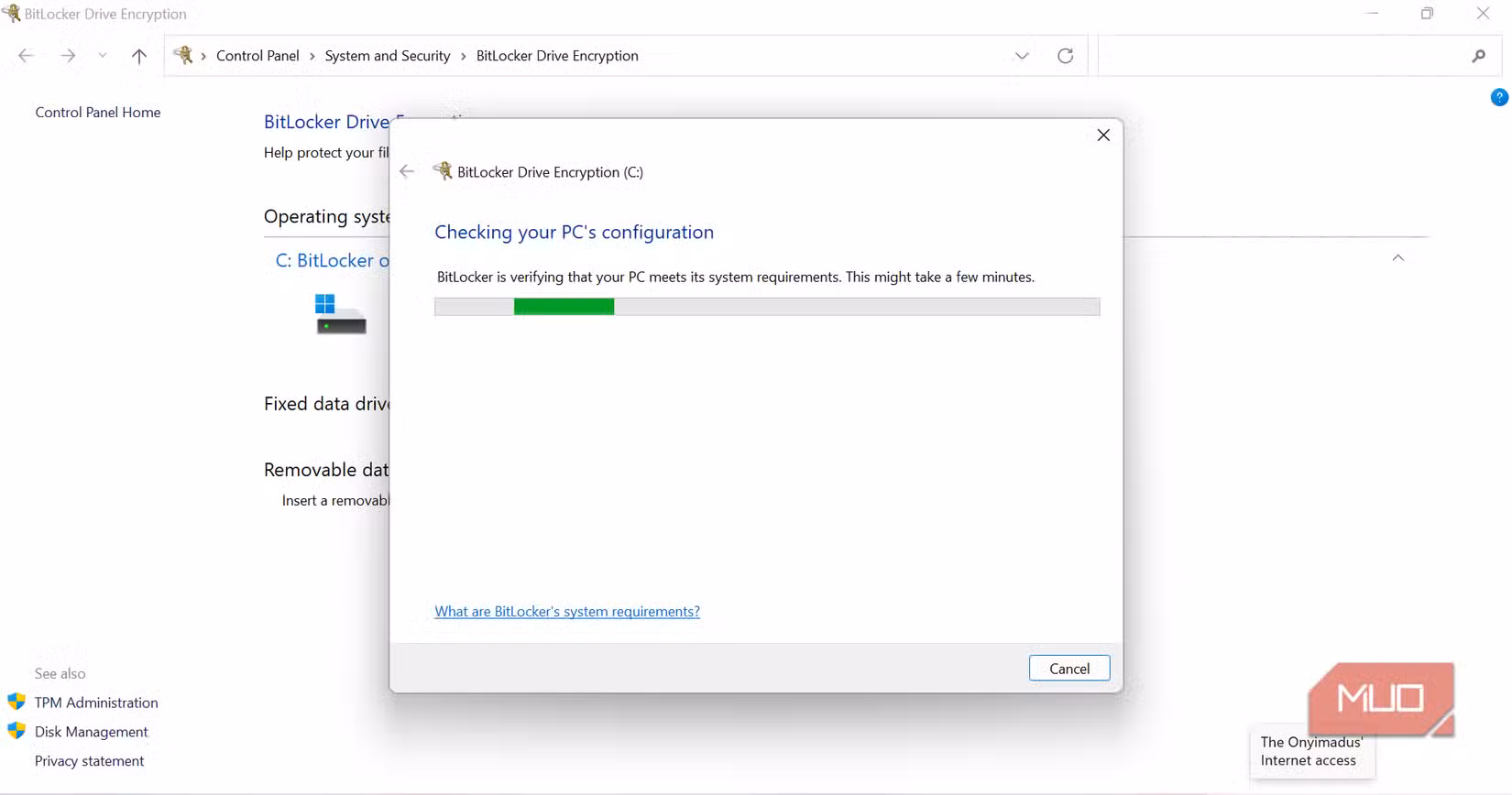Image resolution: width=1512 pixels, height=795 pixels.
Task: Click the 'BitLocker Drive Encryption (C:)' dialog title
Action: coord(550,172)
